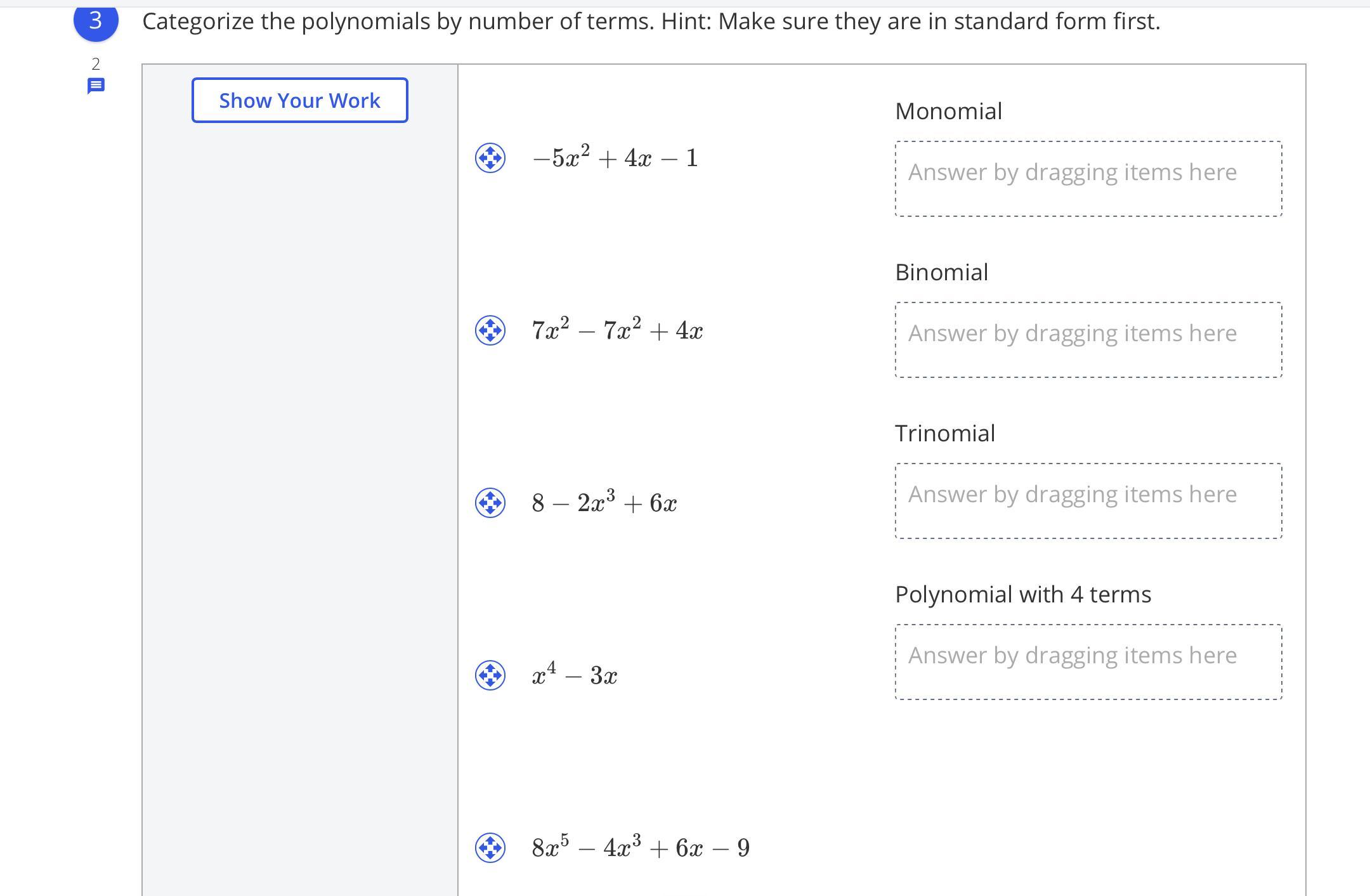Select the expression 8x⁵ − 4x³ + 6x − 9
1370x896 pixels.
coord(641,848)
